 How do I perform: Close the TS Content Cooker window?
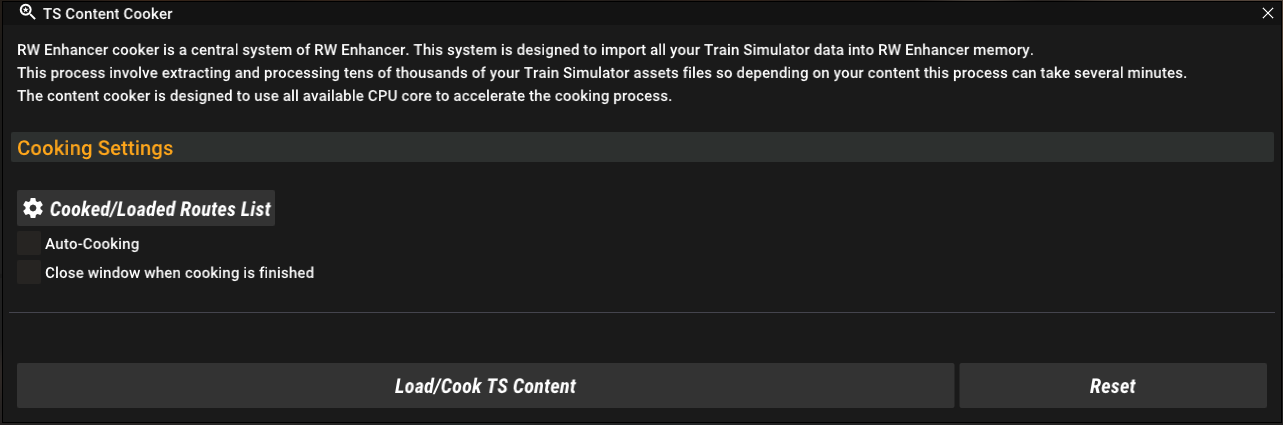1268,14
